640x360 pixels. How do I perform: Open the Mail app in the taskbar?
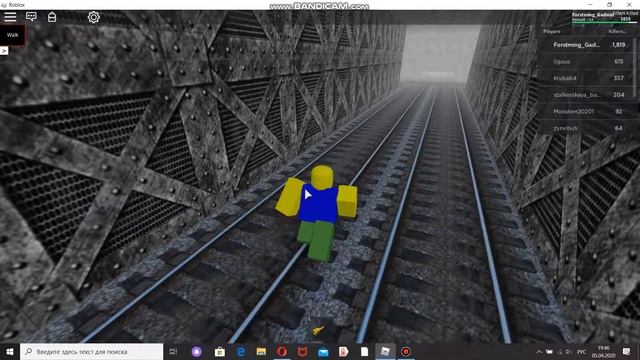[323, 351]
